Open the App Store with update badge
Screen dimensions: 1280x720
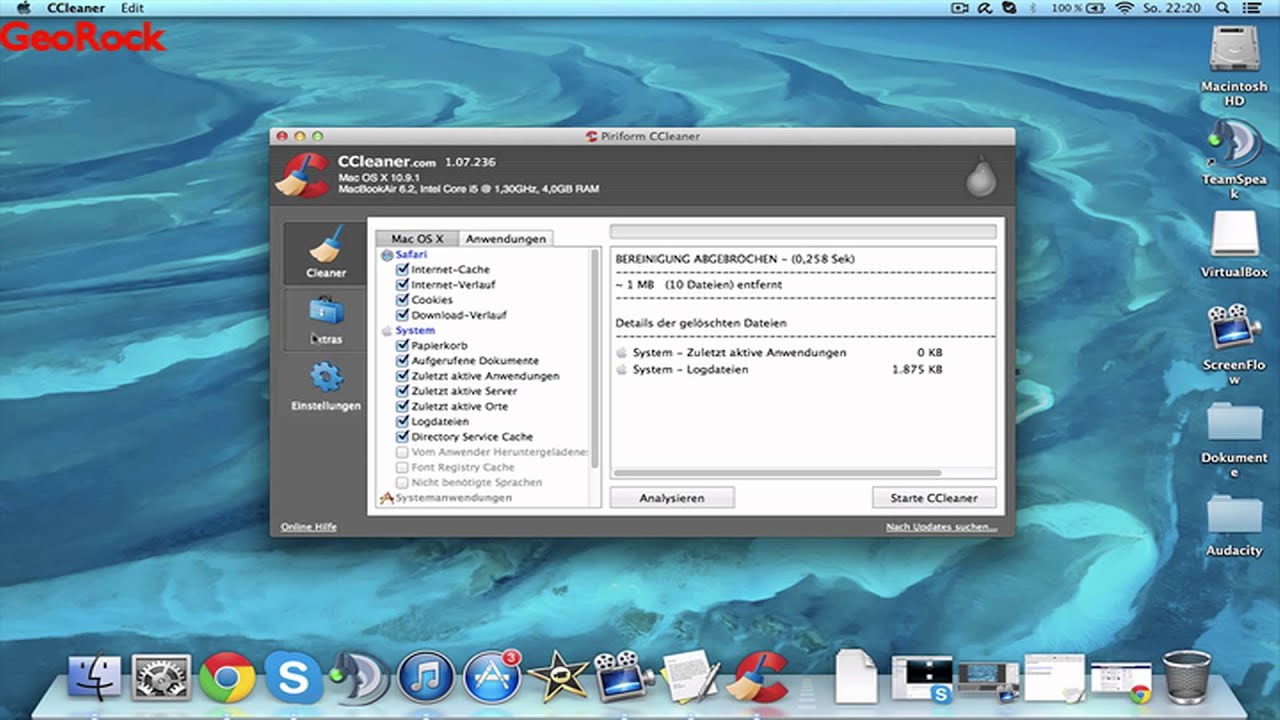[493, 677]
